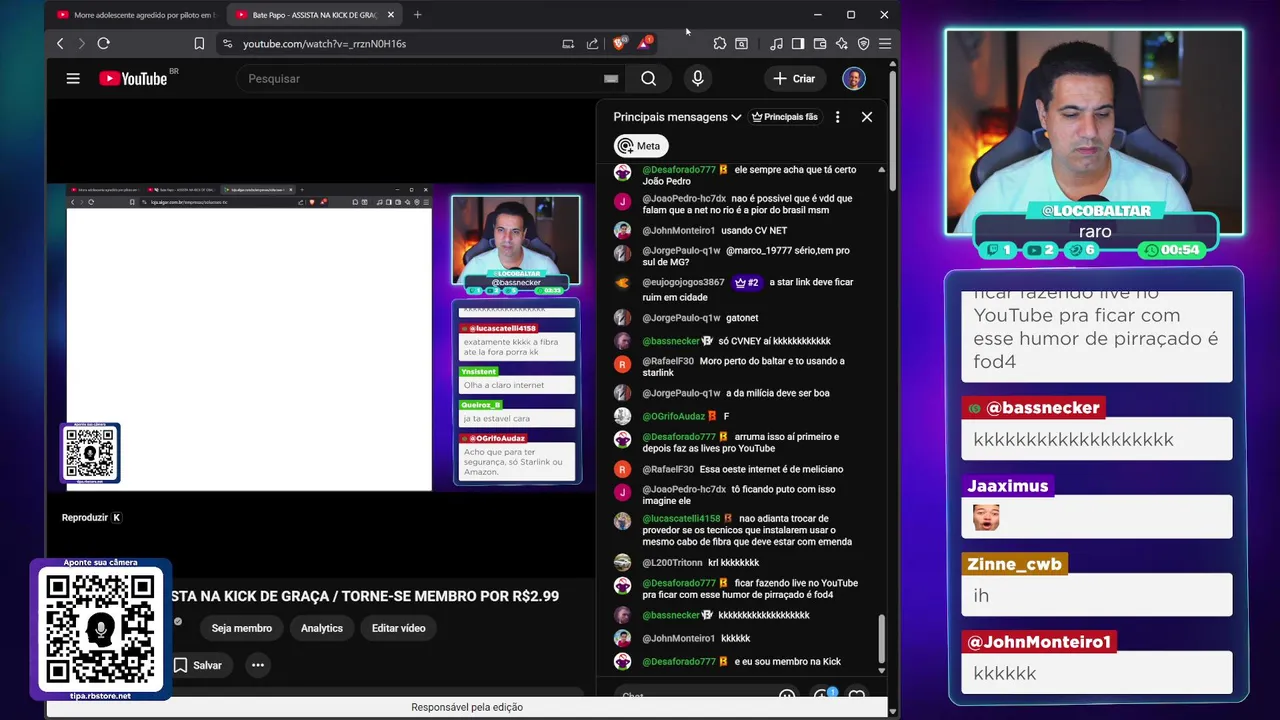The height and width of the screenshot is (720, 1280).
Task: Click the 'krl kkkkkkkk' chat message
Action: pyautogui.click(x=734, y=563)
